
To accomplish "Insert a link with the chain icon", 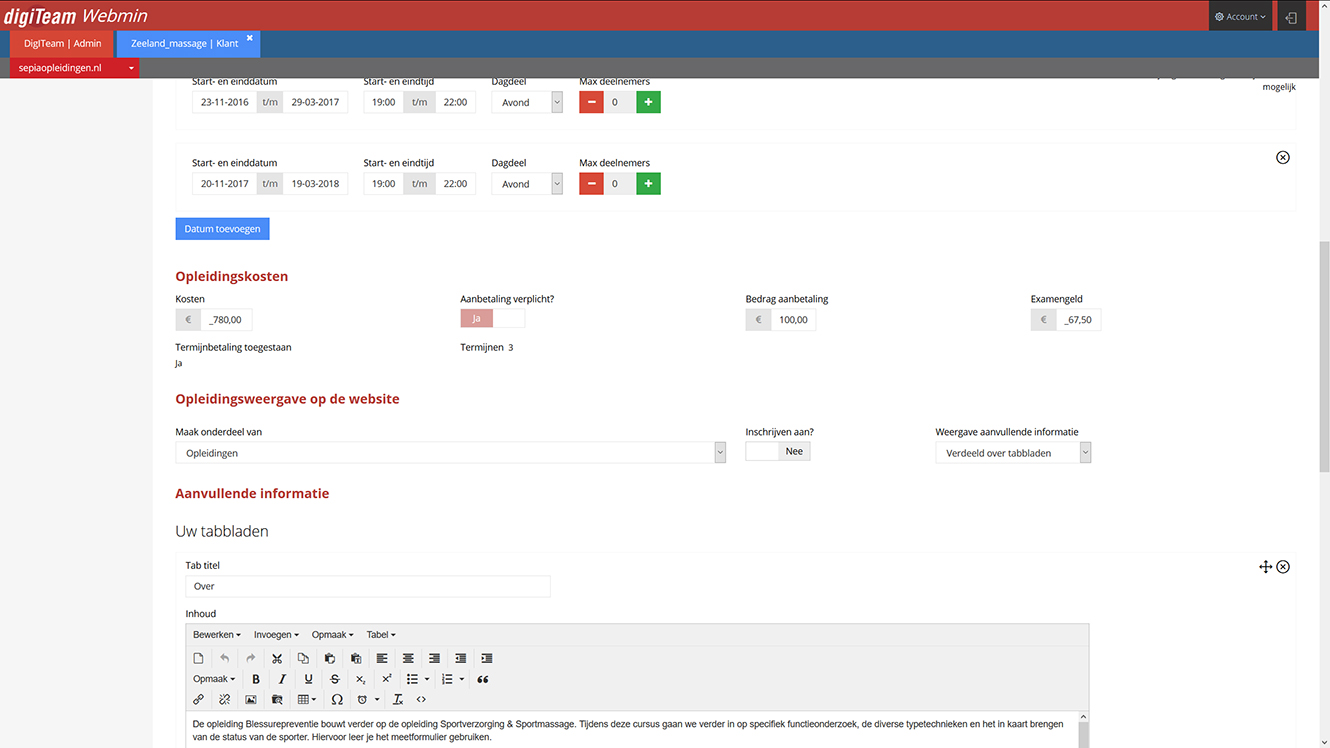I will point(198,700).
